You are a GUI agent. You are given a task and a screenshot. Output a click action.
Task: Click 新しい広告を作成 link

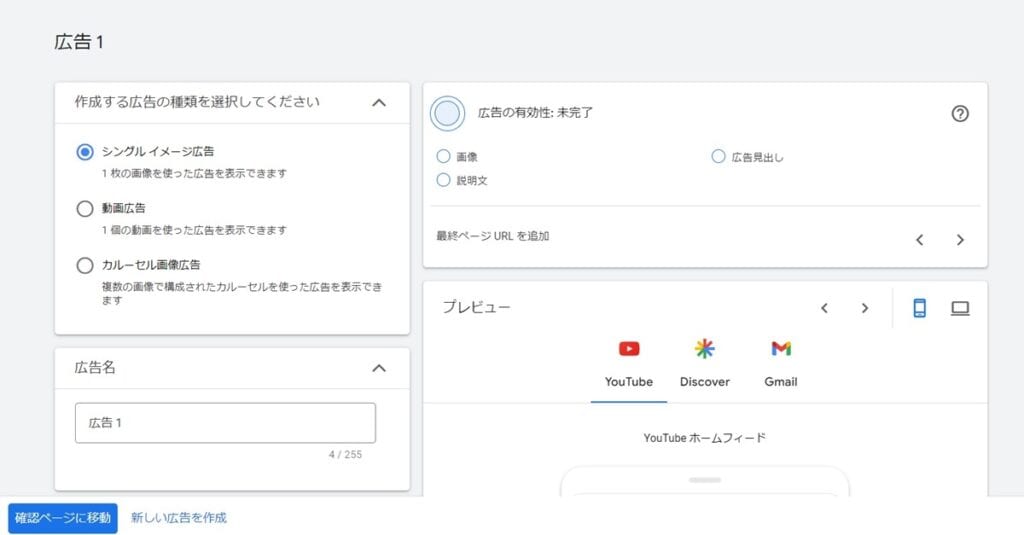[179, 518]
